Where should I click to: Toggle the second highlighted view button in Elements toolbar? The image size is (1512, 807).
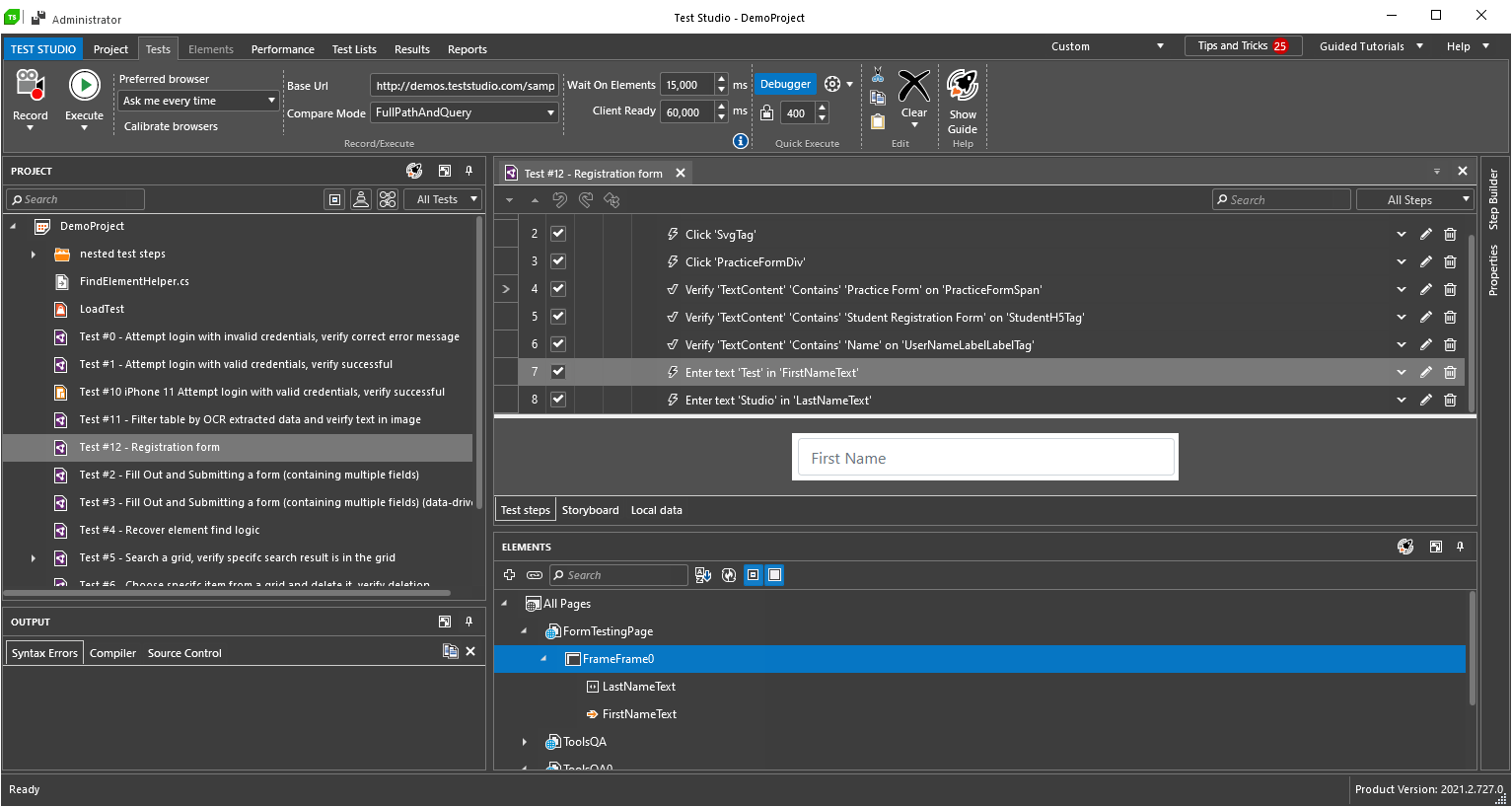[x=775, y=575]
